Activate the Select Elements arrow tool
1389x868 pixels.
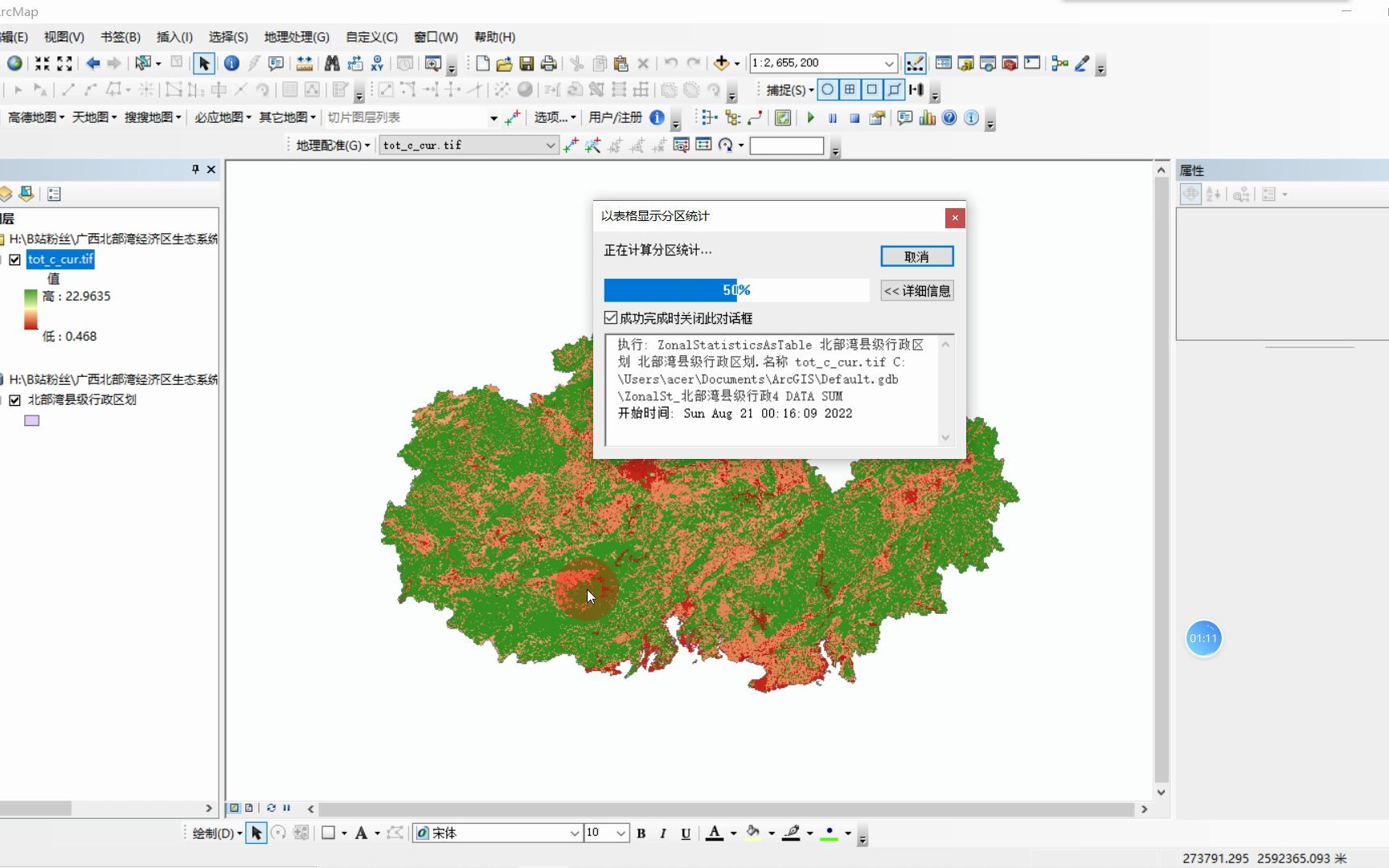pyautogui.click(x=204, y=63)
